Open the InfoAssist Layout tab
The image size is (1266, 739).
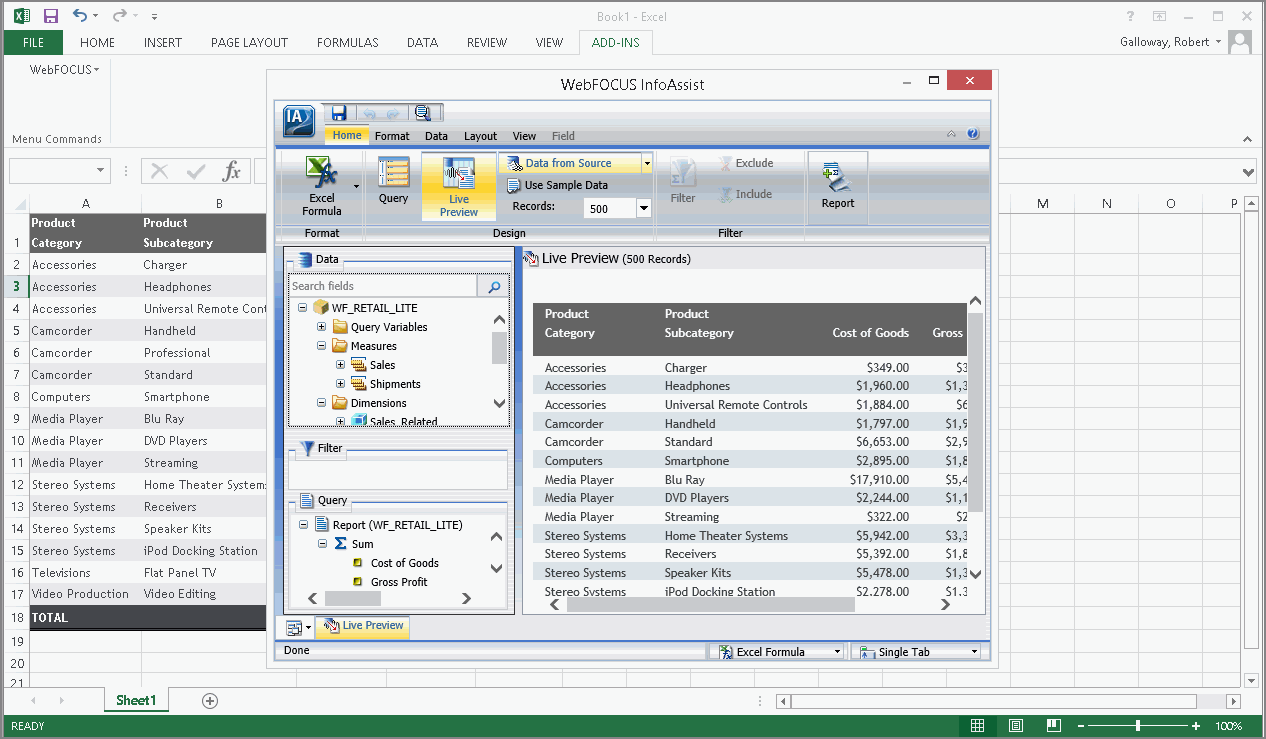[x=480, y=136]
